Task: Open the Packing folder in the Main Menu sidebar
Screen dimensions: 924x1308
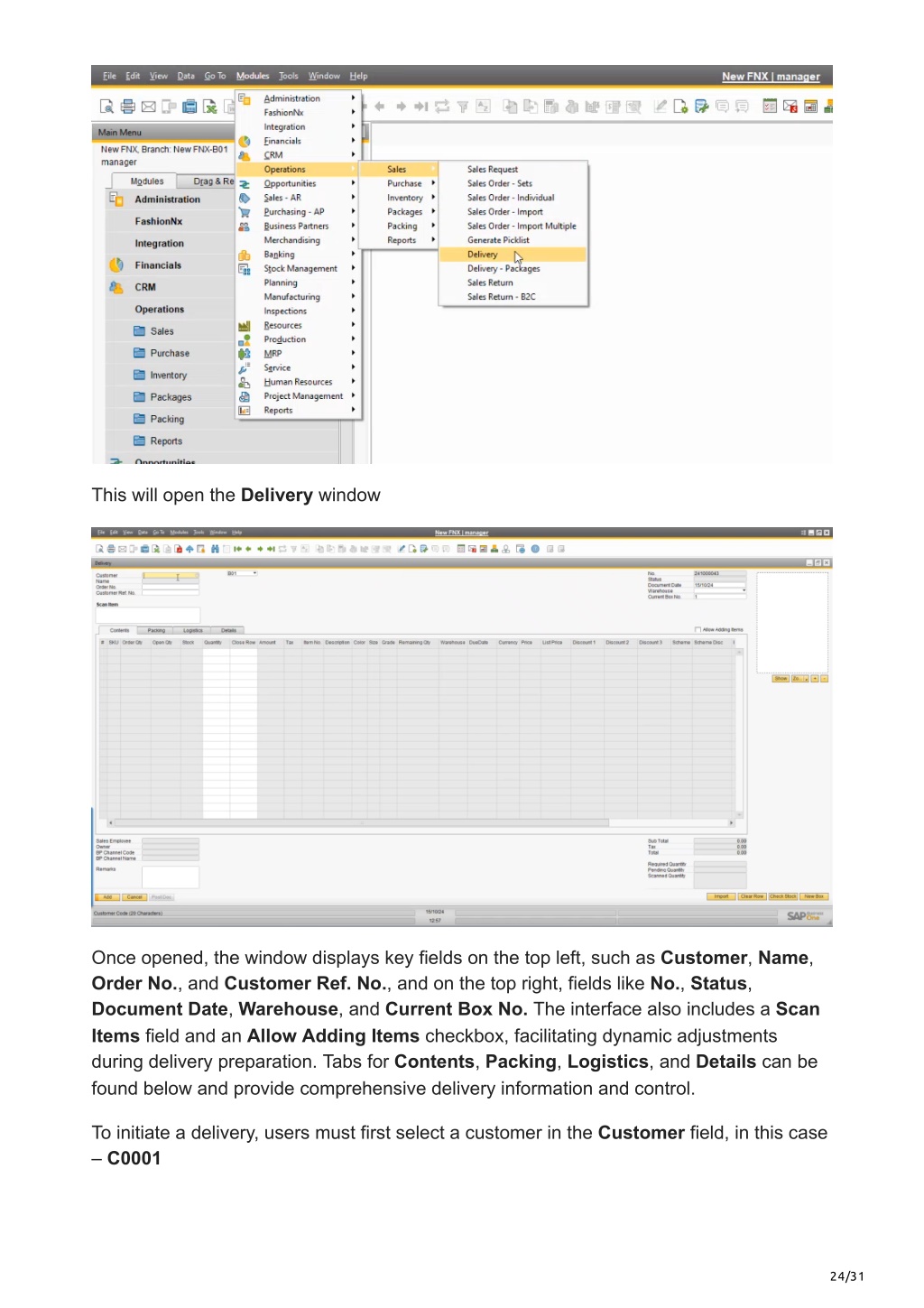Action: 167,419
